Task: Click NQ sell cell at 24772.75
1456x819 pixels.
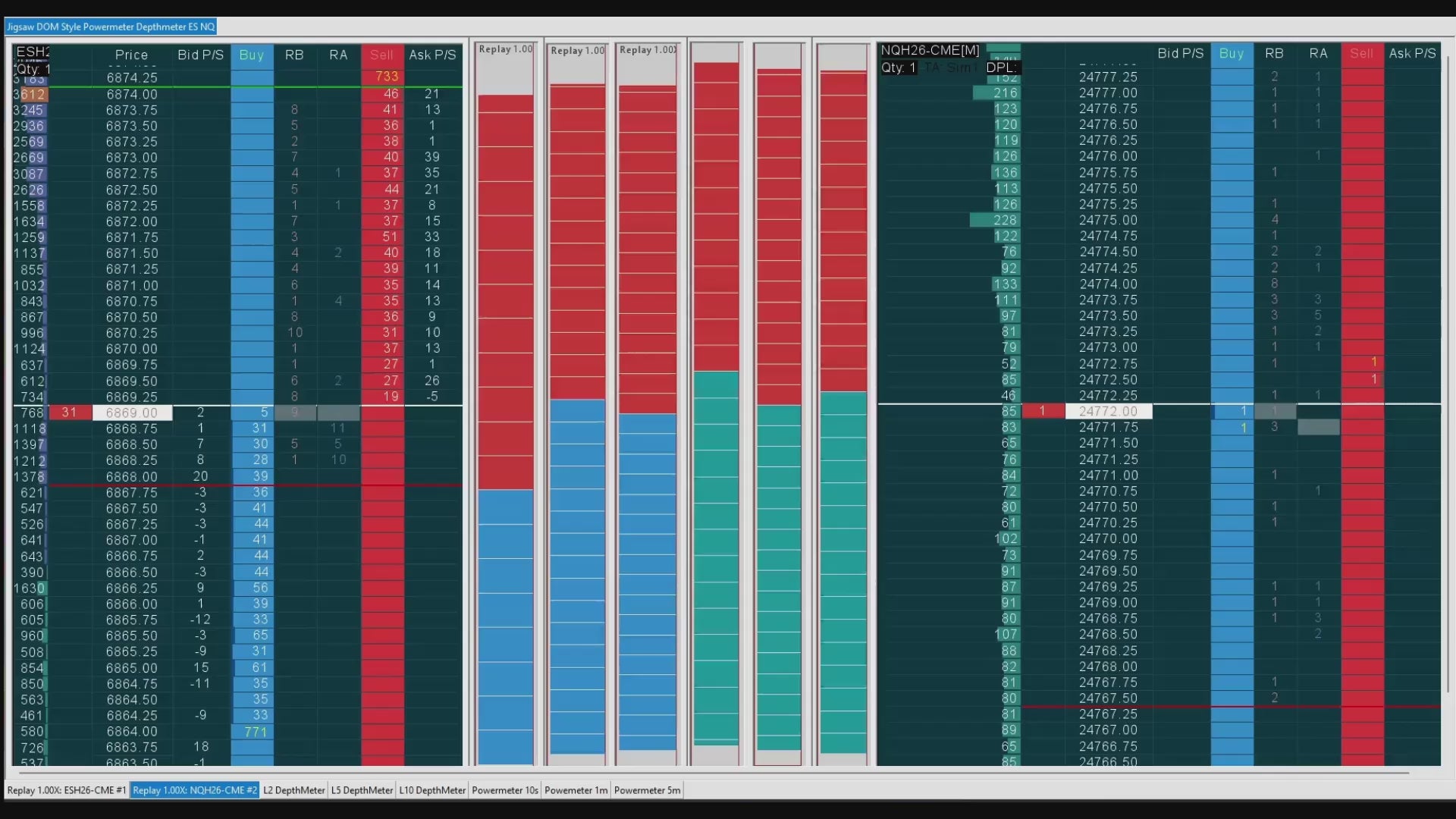Action: tap(1362, 363)
